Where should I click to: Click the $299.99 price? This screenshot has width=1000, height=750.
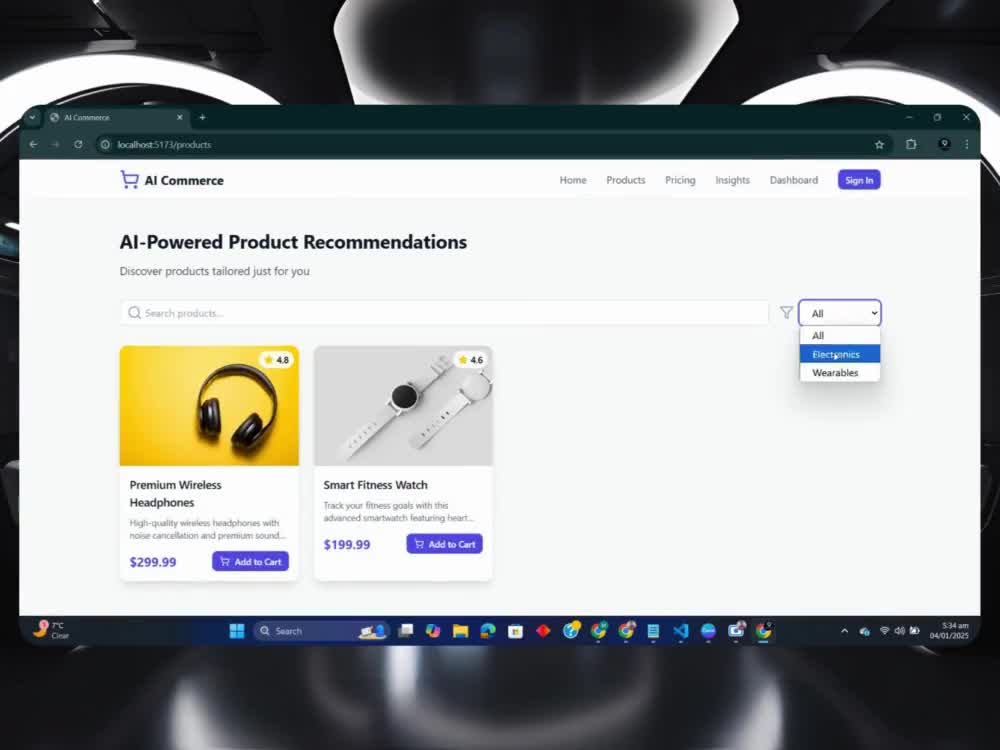point(153,562)
